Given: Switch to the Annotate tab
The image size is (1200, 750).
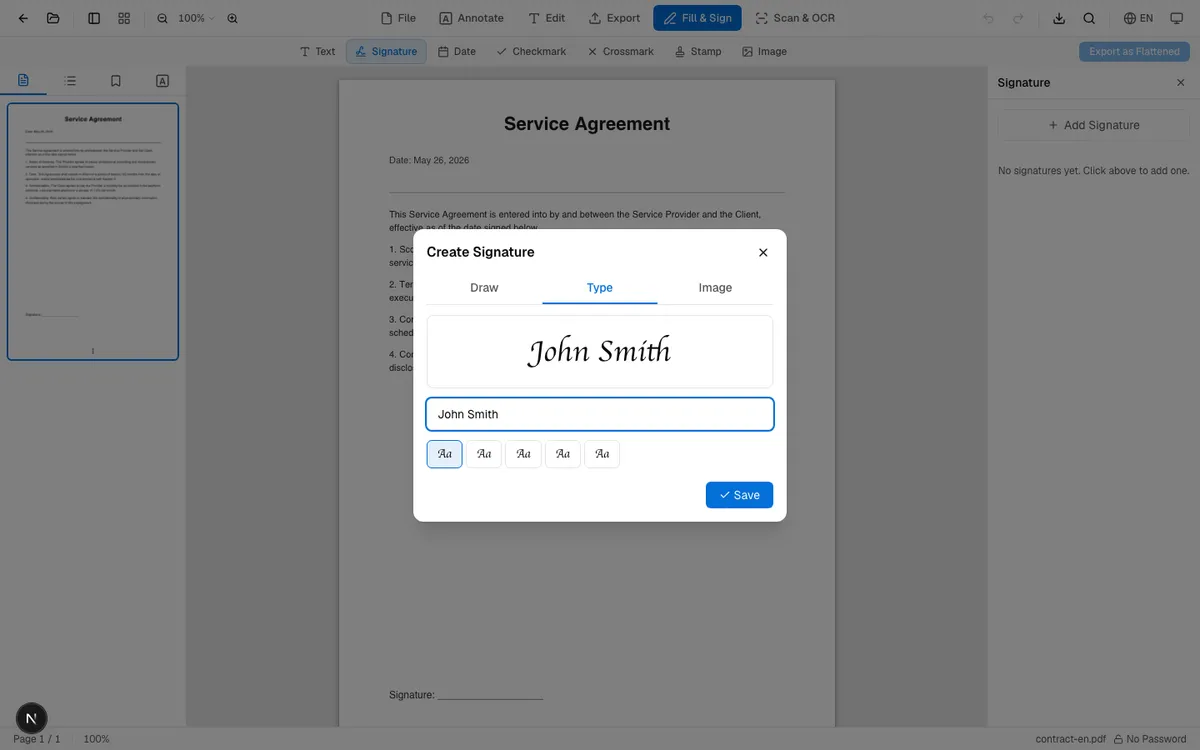Looking at the screenshot, I should [x=471, y=18].
